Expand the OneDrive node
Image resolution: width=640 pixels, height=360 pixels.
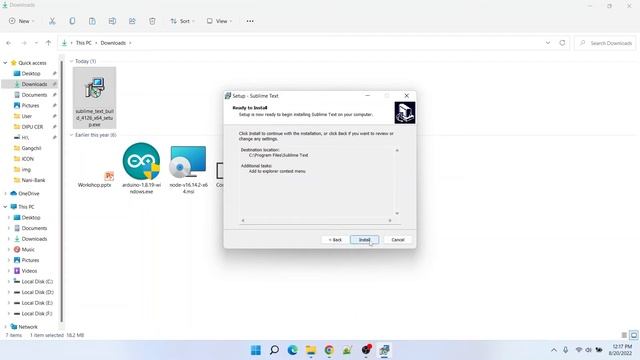pos(5,193)
